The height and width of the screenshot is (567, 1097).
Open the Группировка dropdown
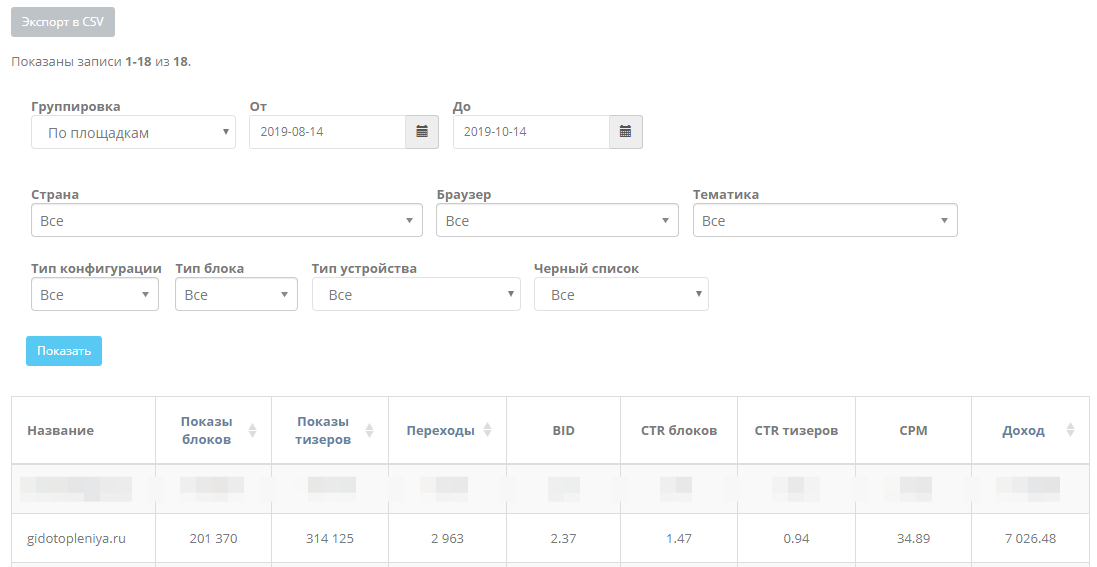click(x=133, y=132)
